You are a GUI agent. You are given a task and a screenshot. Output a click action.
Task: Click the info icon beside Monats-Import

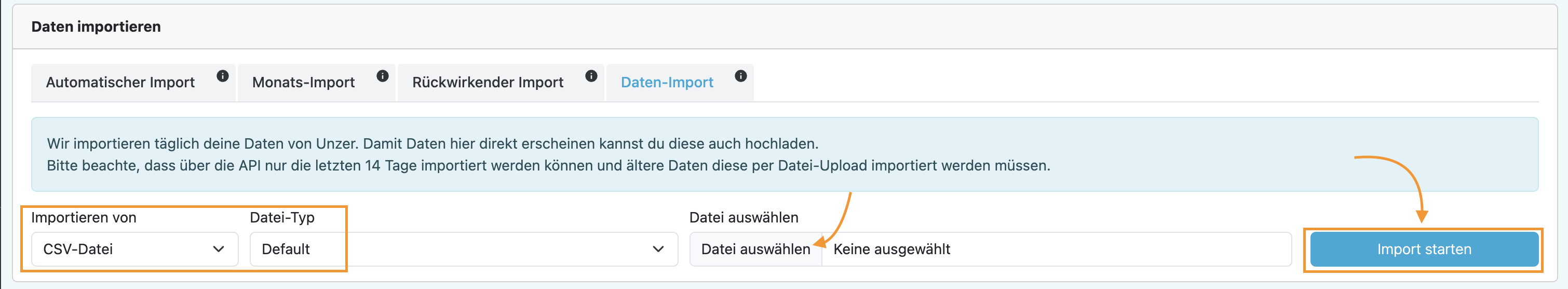[382, 76]
